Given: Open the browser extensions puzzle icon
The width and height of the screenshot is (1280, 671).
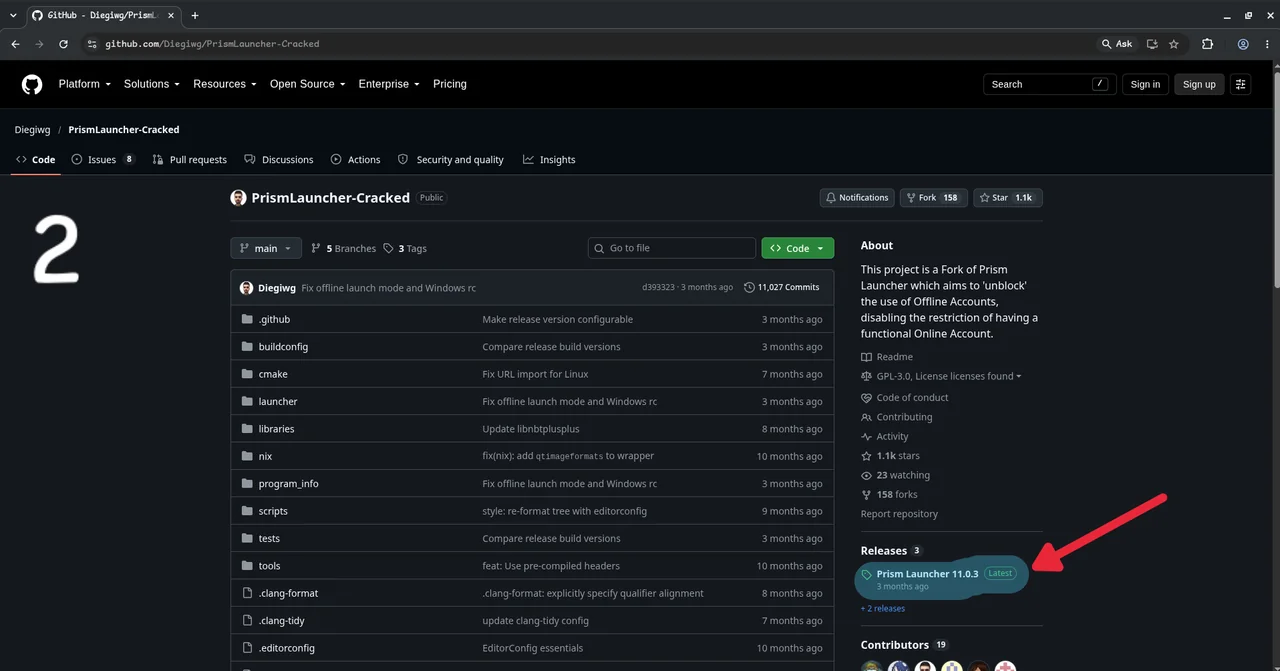Looking at the screenshot, I should click(1207, 44).
